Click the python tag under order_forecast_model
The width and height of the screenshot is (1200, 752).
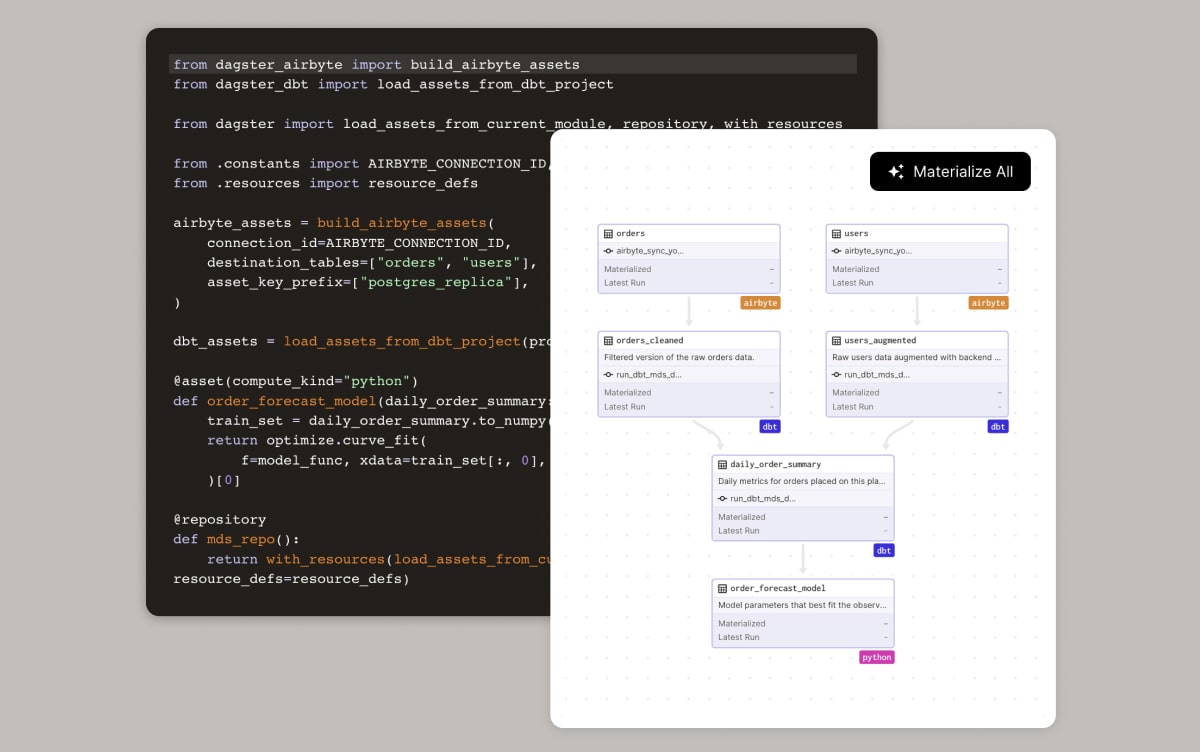tap(876, 657)
